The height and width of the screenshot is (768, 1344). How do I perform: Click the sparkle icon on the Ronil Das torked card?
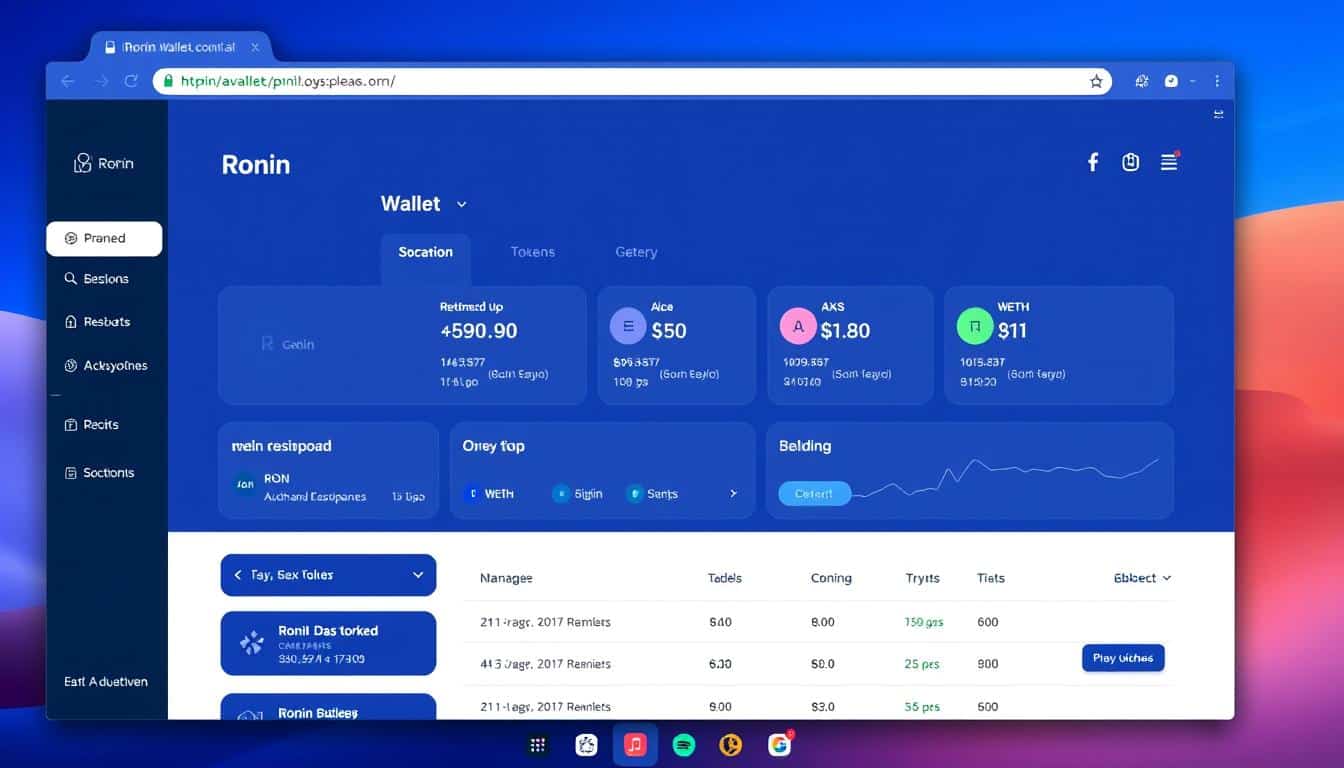click(252, 643)
